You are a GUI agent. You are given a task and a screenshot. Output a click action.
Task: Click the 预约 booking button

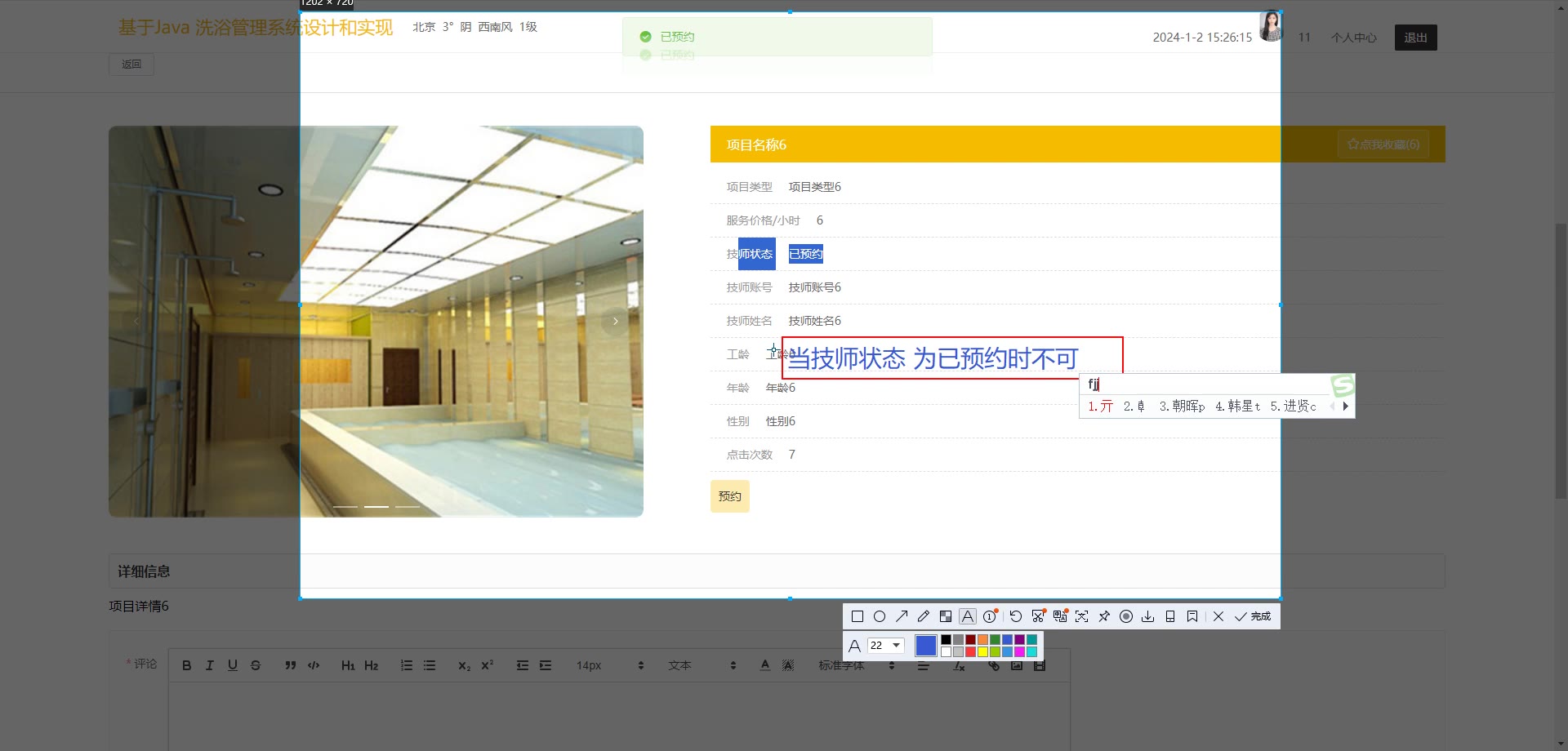pos(729,496)
